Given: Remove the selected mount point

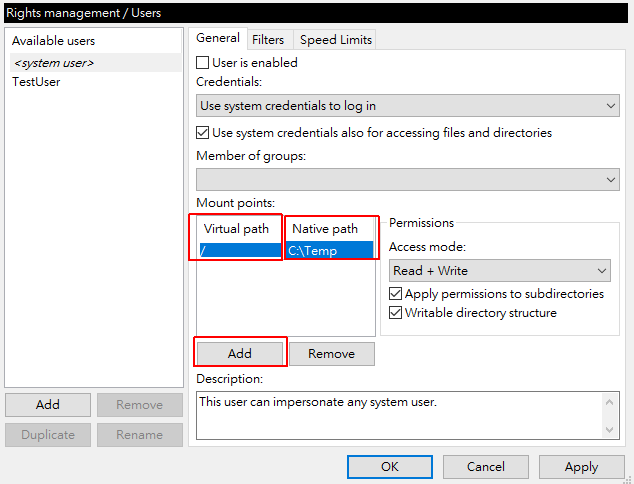Looking at the screenshot, I should click(x=331, y=353).
